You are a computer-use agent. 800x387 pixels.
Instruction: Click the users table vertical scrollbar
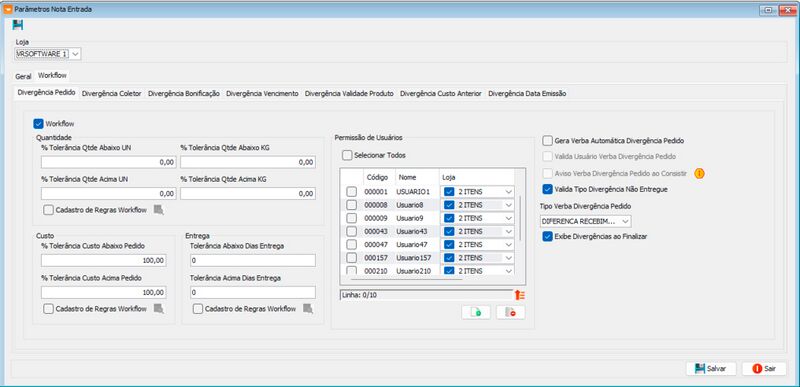520,218
